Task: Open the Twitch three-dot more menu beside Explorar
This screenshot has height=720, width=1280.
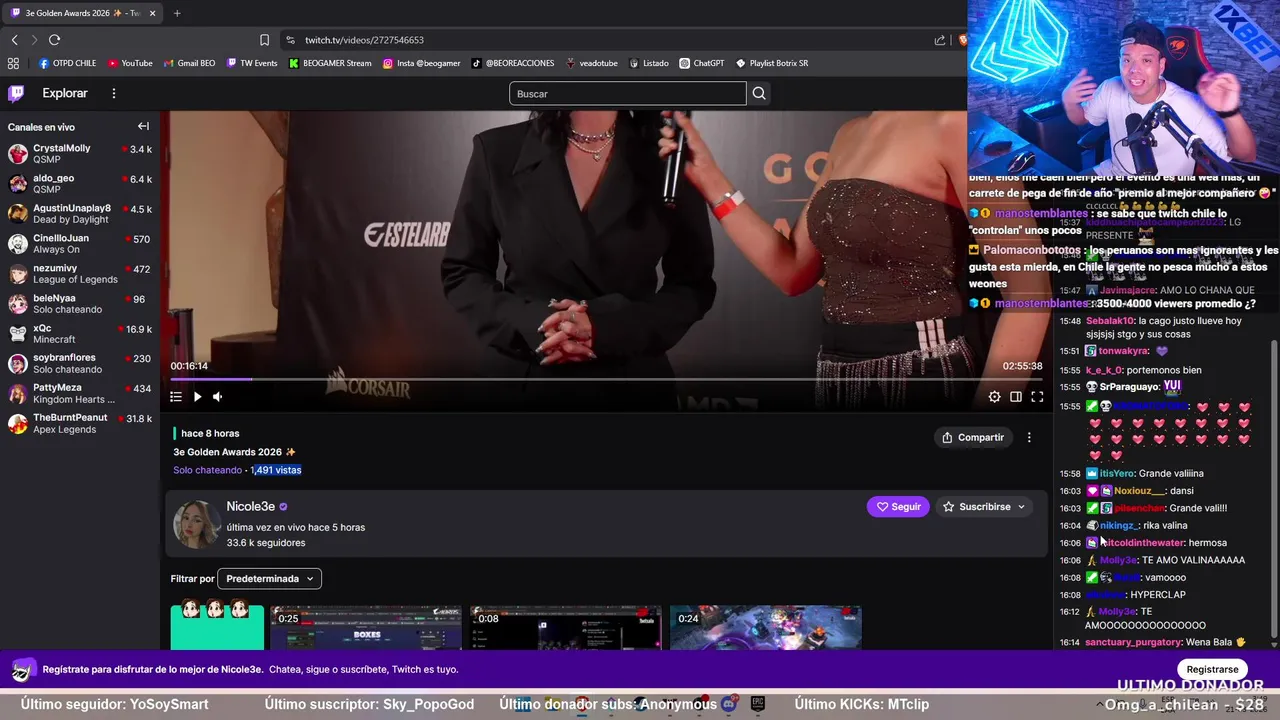Action: click(x=113, y=93)
